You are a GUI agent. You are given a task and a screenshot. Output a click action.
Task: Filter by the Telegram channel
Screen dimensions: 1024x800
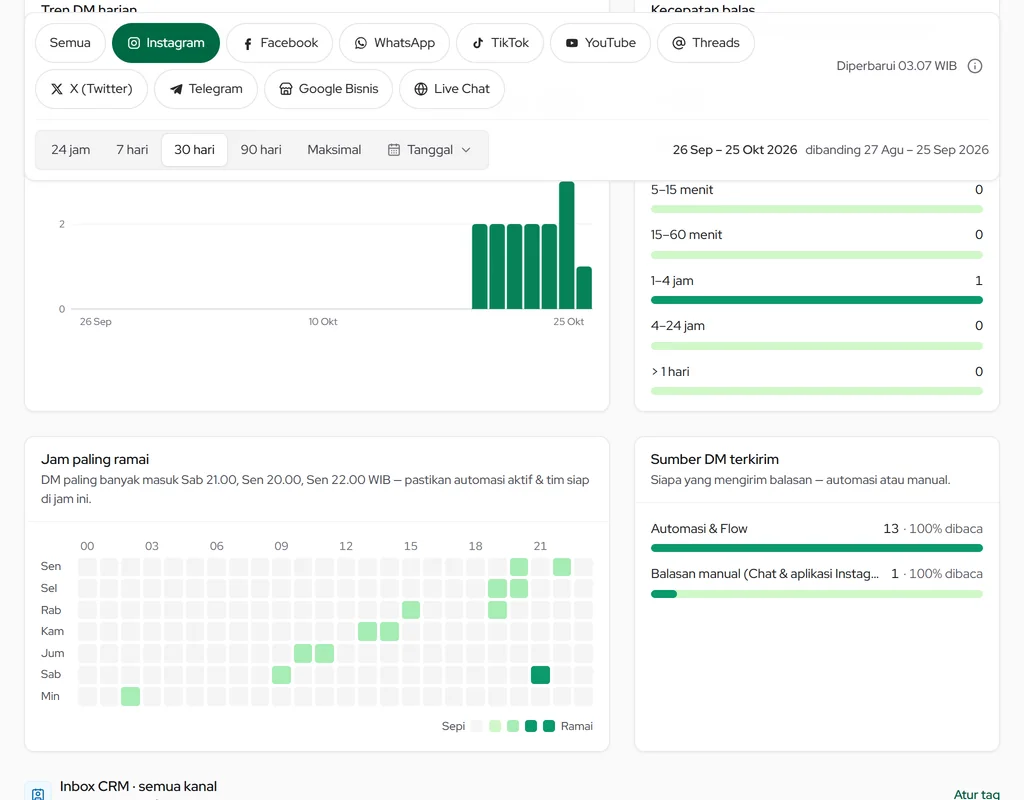(x=206, y=89)
